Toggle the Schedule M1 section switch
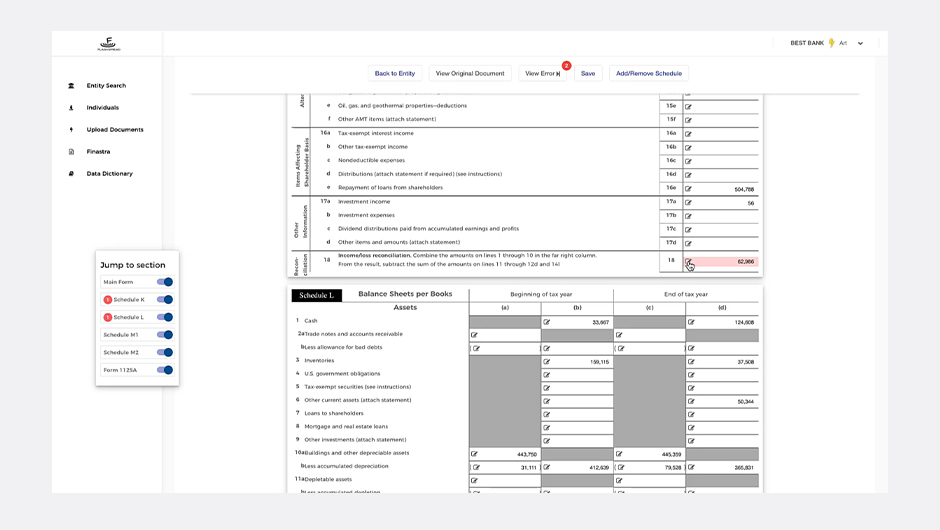This screenshot has height=530, width=940. click(x=165, y=335)
